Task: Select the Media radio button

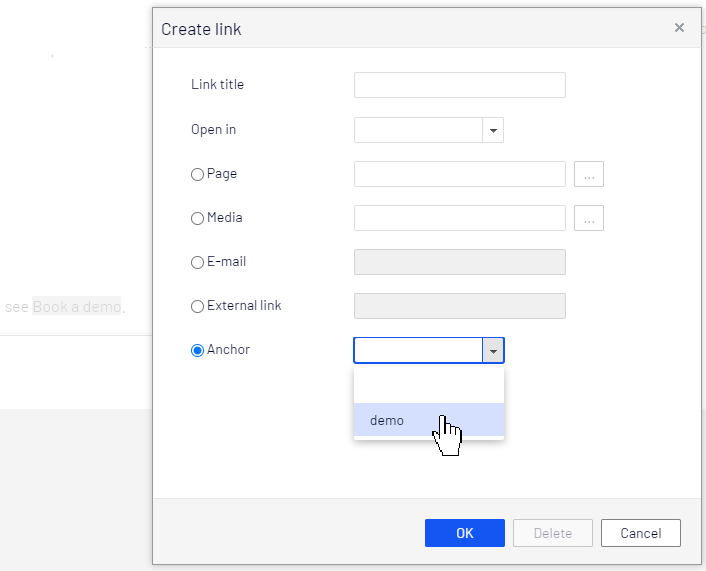Action: (197, 218)
